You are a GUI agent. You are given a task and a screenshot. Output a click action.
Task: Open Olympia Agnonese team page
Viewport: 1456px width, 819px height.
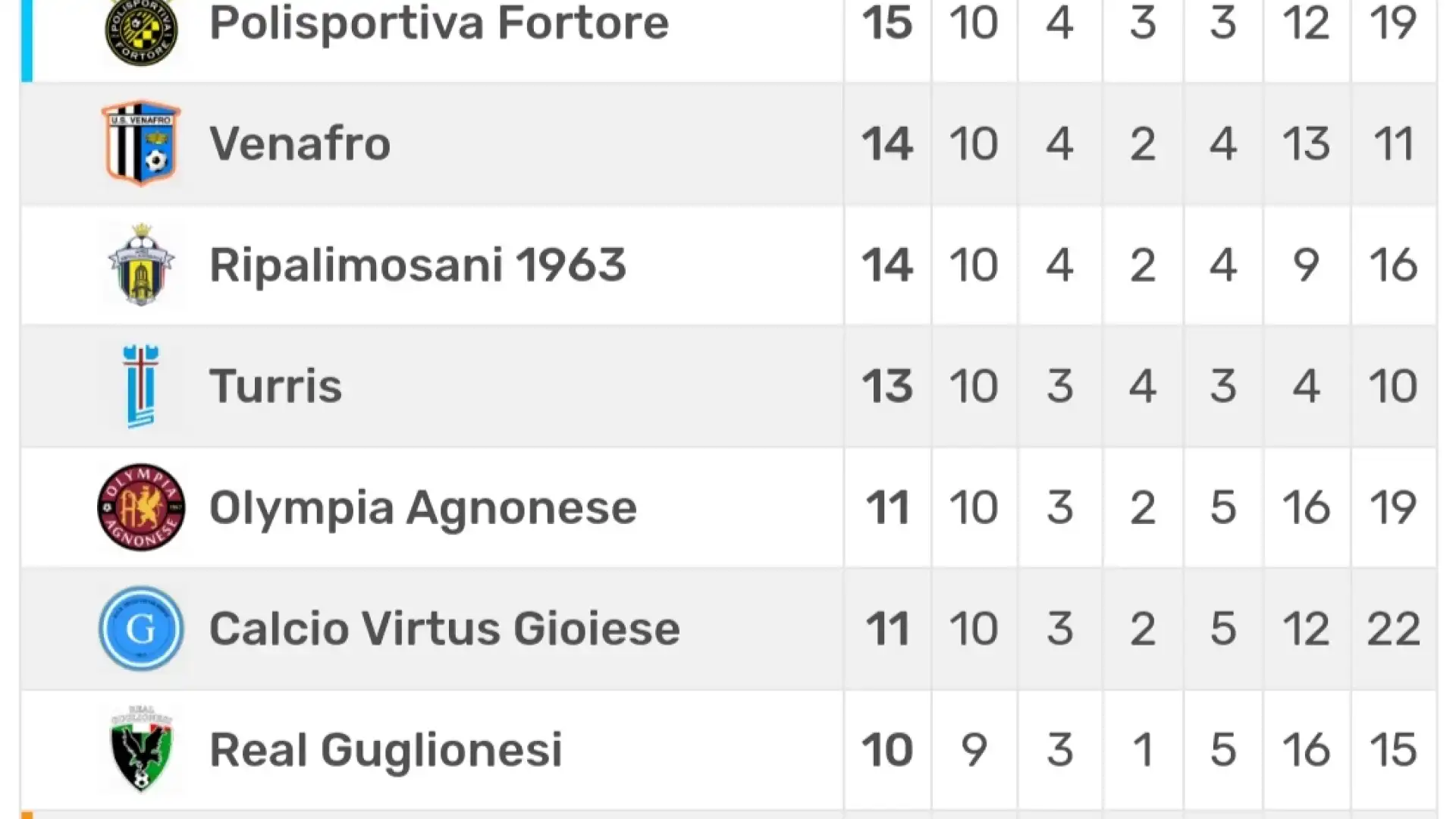tap(423, 507)
